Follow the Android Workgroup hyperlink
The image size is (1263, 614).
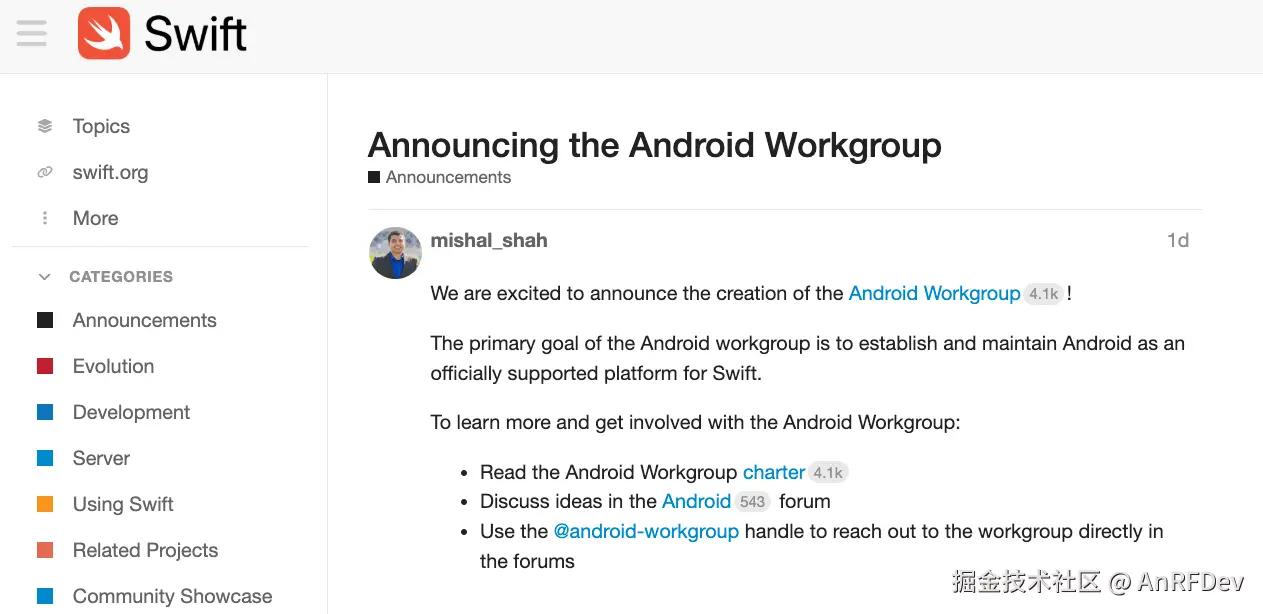pos(934,293)
